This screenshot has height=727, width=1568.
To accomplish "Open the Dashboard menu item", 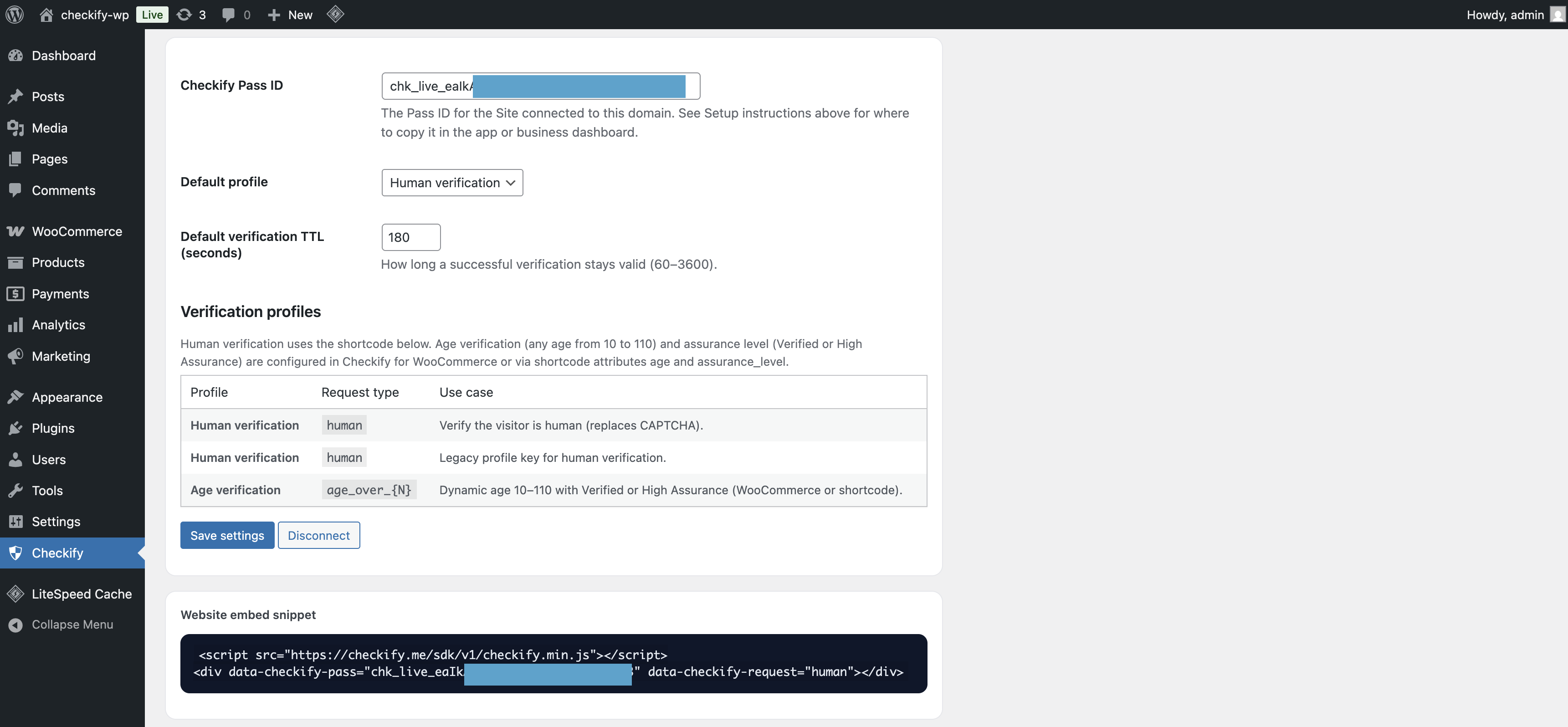I will click(x=72, y=56).
